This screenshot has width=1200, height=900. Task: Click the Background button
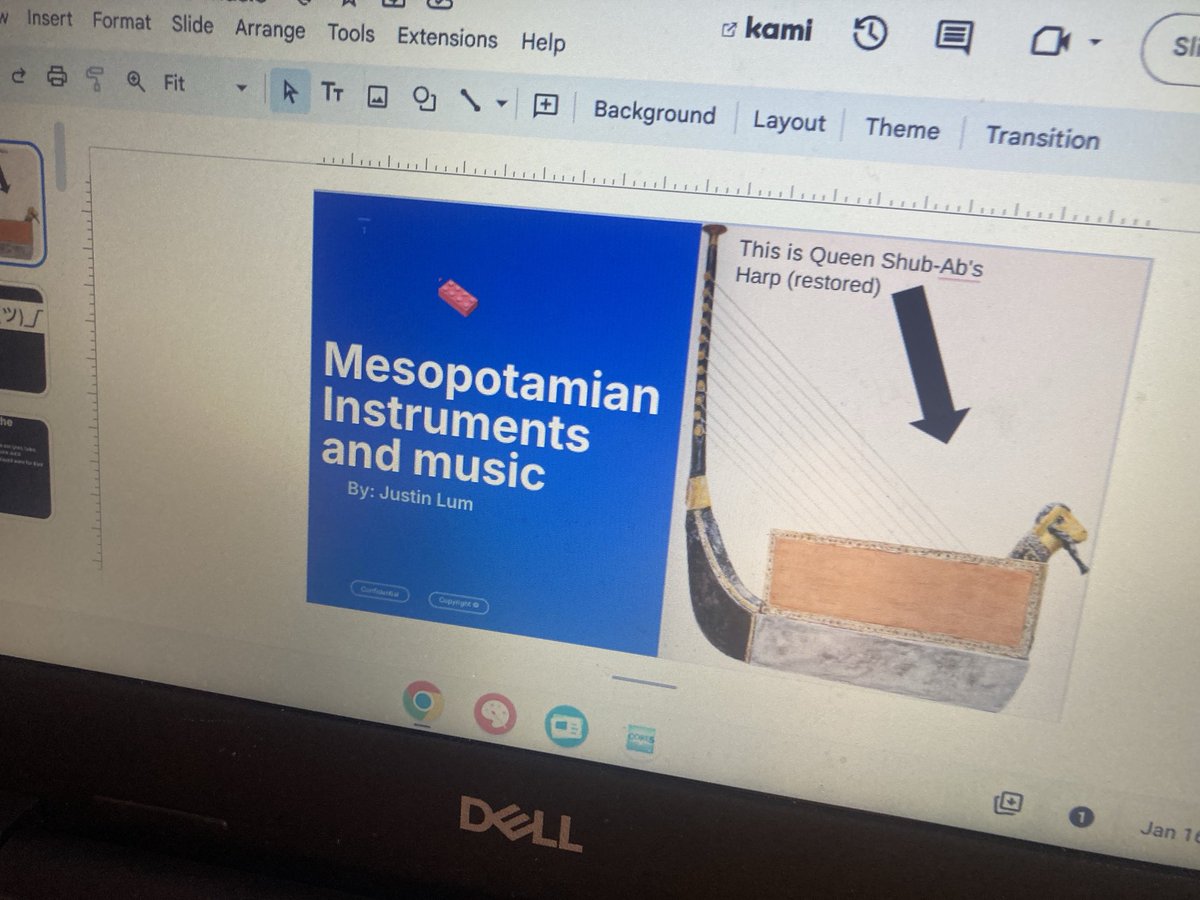pos(654,113)
